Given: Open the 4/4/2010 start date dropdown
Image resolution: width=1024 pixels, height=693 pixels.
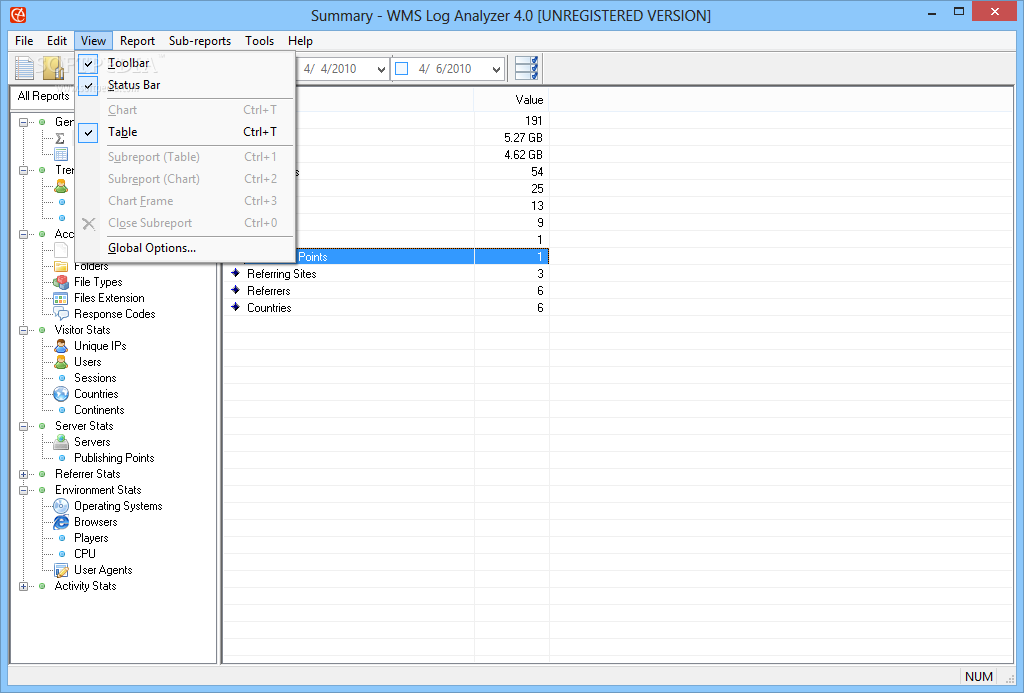Looking at the screenshot, I should coord(381,69).
